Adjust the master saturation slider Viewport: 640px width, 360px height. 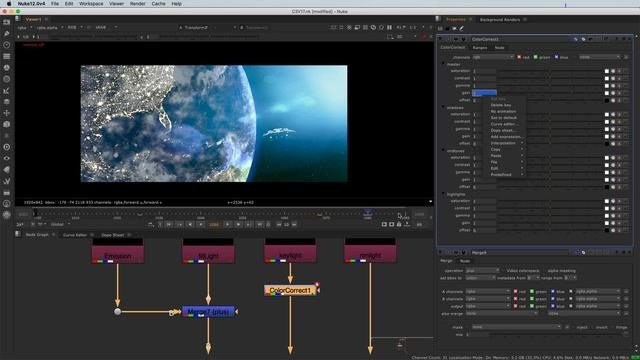point(550,71)
